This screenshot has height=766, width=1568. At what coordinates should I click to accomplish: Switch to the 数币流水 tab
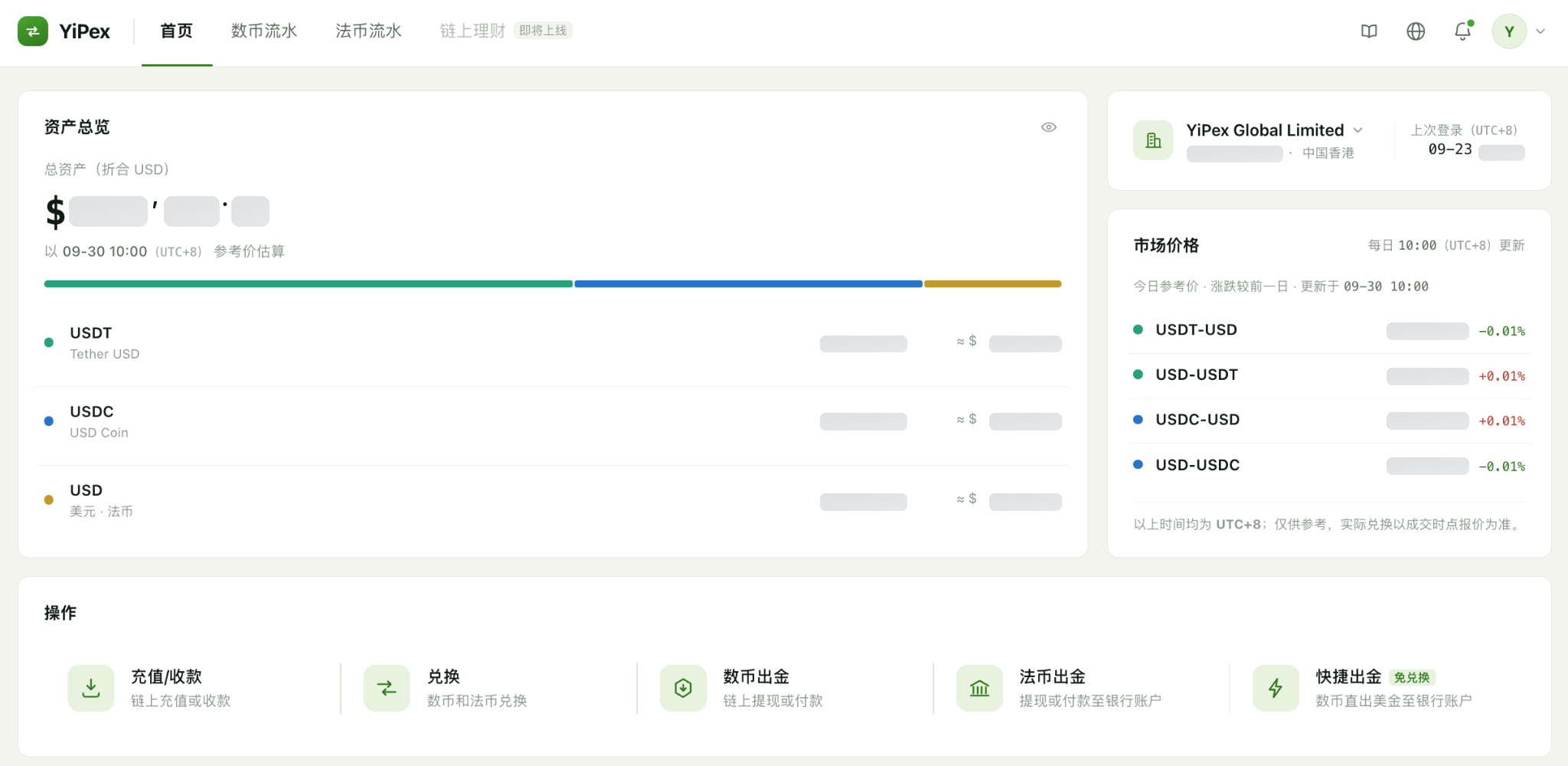(264, 31)
